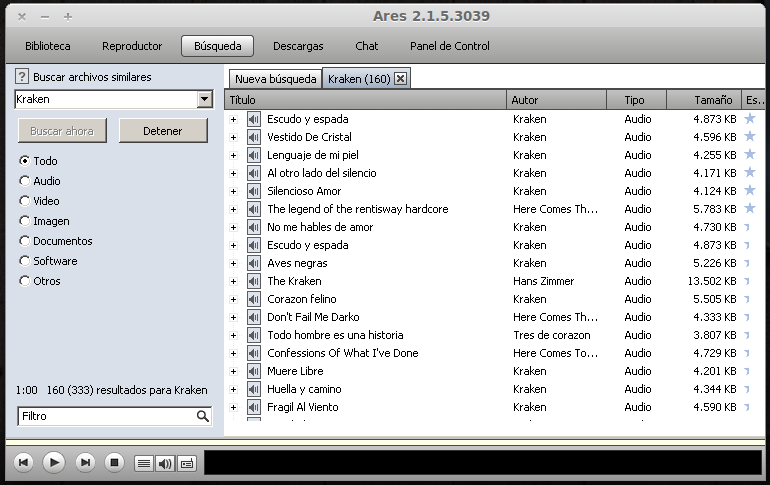Open the Biblioteca tab
The height and width of the screenshot is (485, 770).
(x=48, y=46)
